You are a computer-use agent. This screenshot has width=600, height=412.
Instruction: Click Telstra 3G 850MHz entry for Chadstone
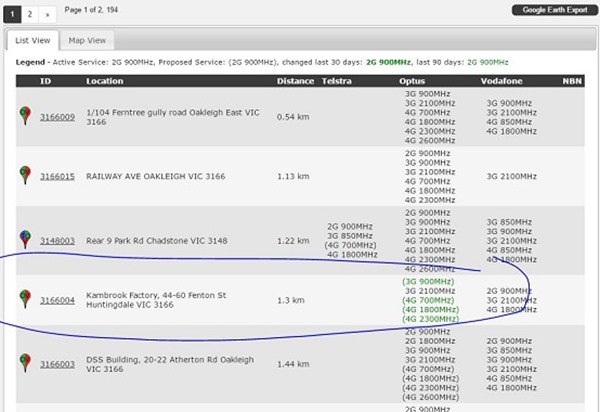click(350, 236)
